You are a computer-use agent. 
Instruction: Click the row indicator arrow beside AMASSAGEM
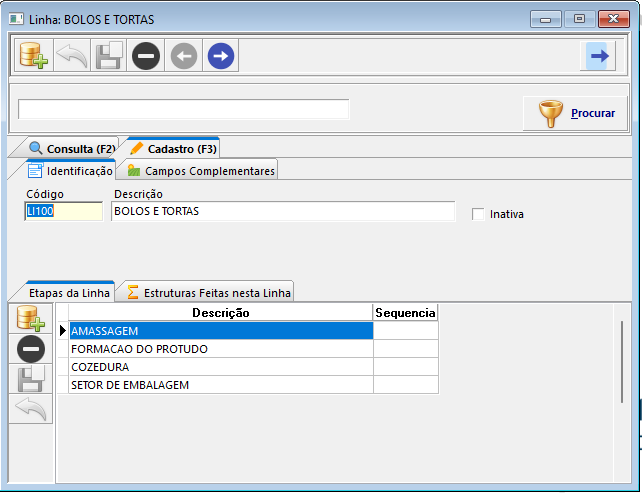pyautogui.click(x=63, y=331)
